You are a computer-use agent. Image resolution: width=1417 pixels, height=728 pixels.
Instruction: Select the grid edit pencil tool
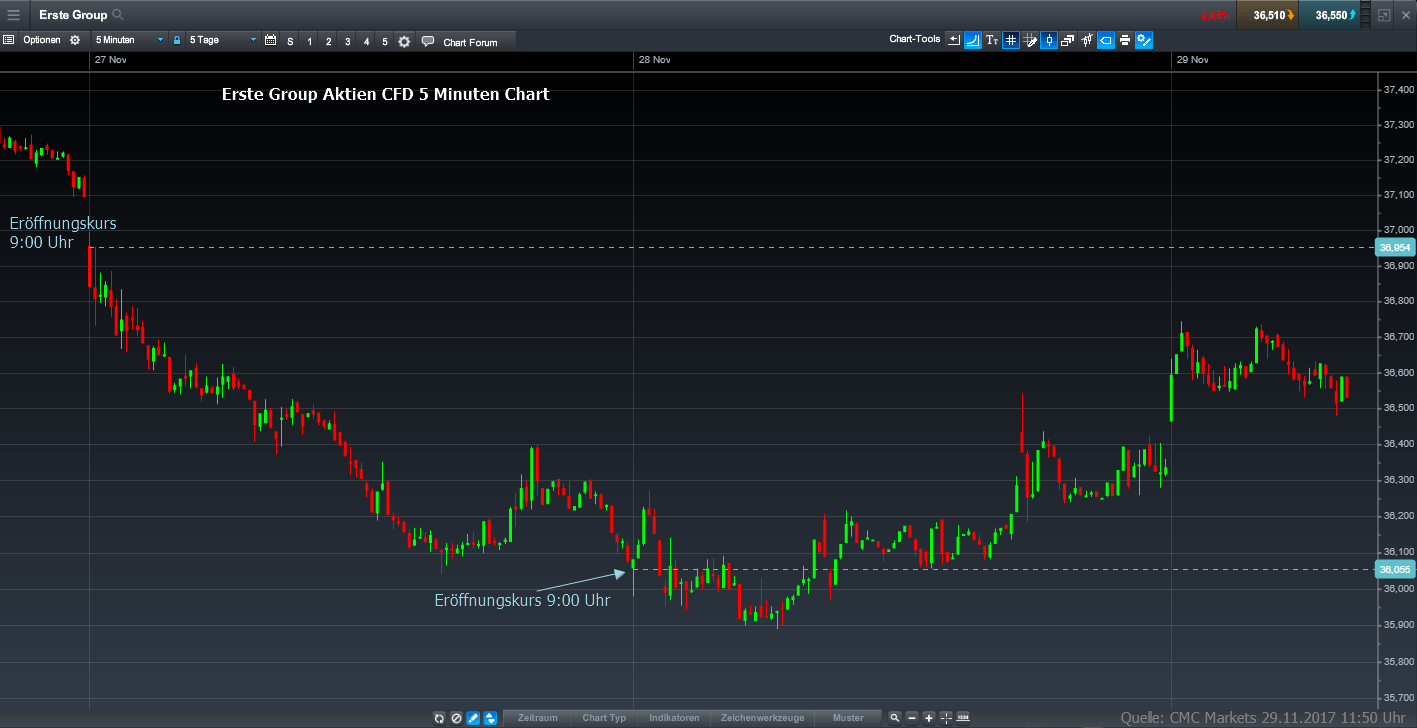point(1030,40)
